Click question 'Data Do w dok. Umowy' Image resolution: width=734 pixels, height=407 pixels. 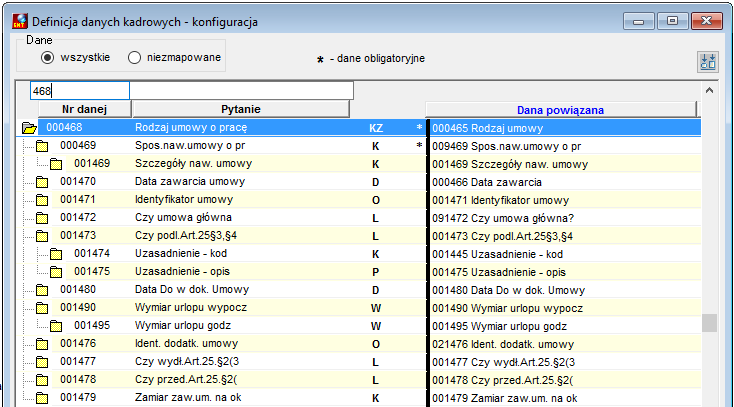click(x=192, y=289)
